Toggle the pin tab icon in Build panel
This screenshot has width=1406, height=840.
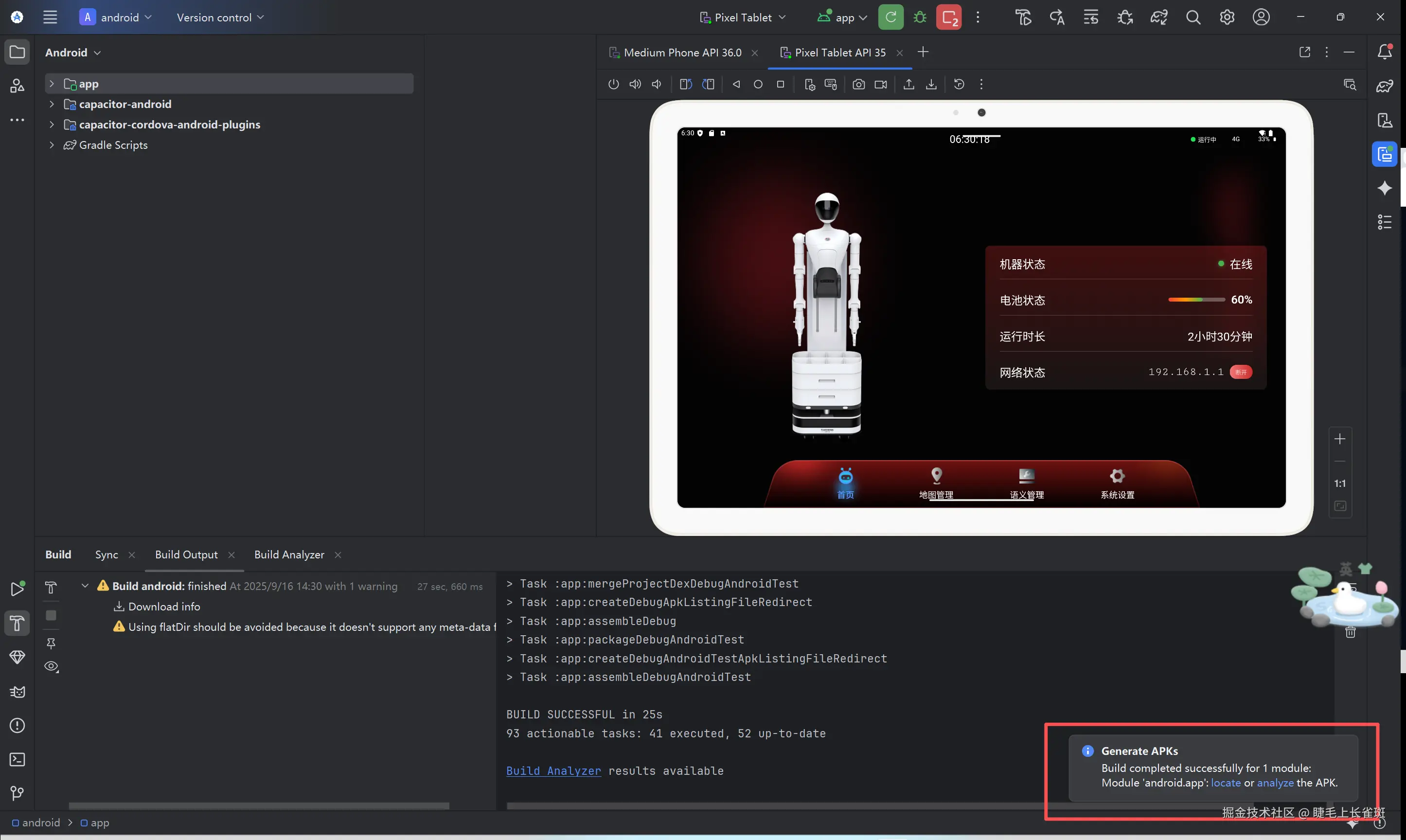coord(51,643)
